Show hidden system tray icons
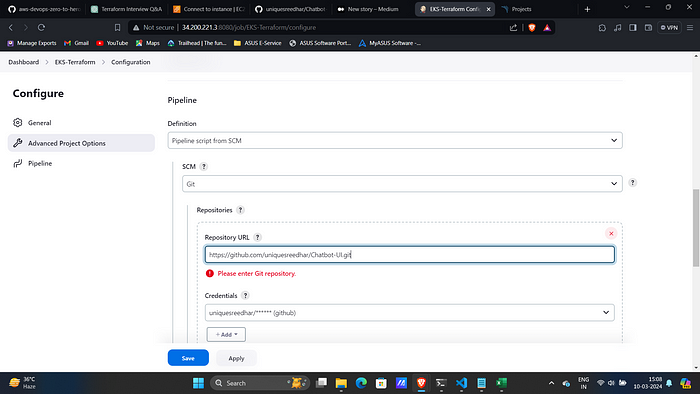The image size is (700, 394). [551, 383]
